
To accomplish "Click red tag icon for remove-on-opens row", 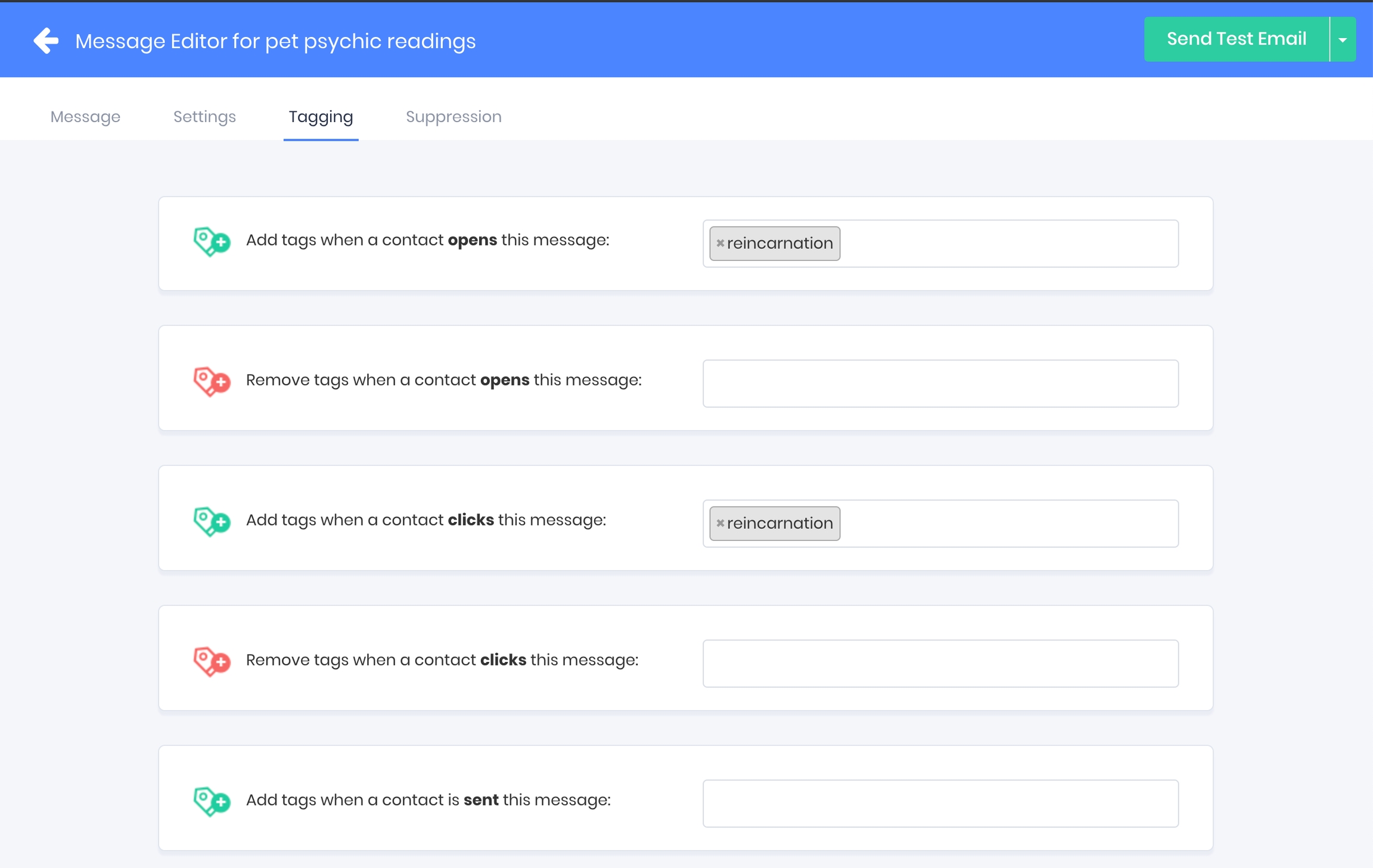I will coord(212,381).
